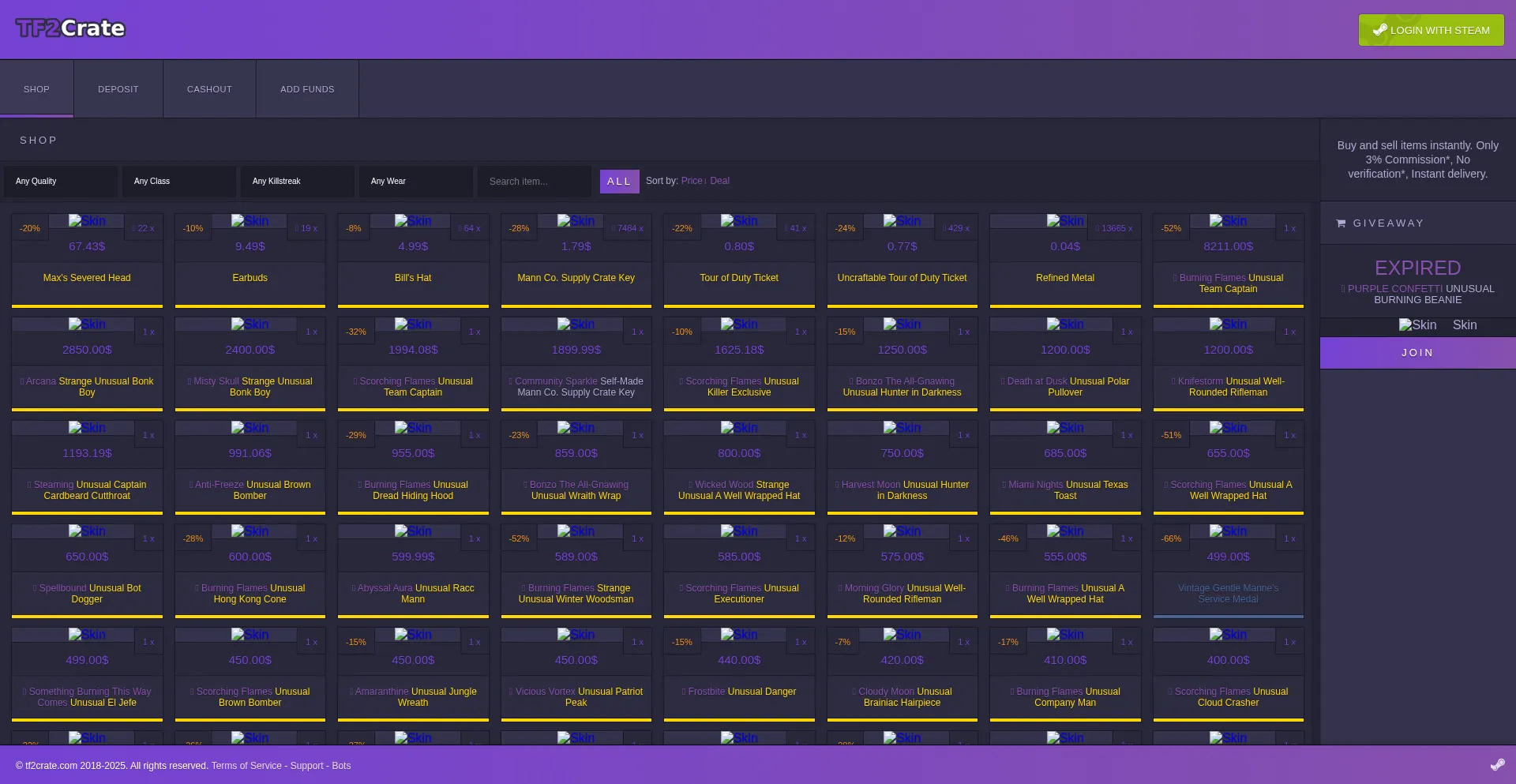Click the Bill's Hat skin icon

tap(413, 221)
